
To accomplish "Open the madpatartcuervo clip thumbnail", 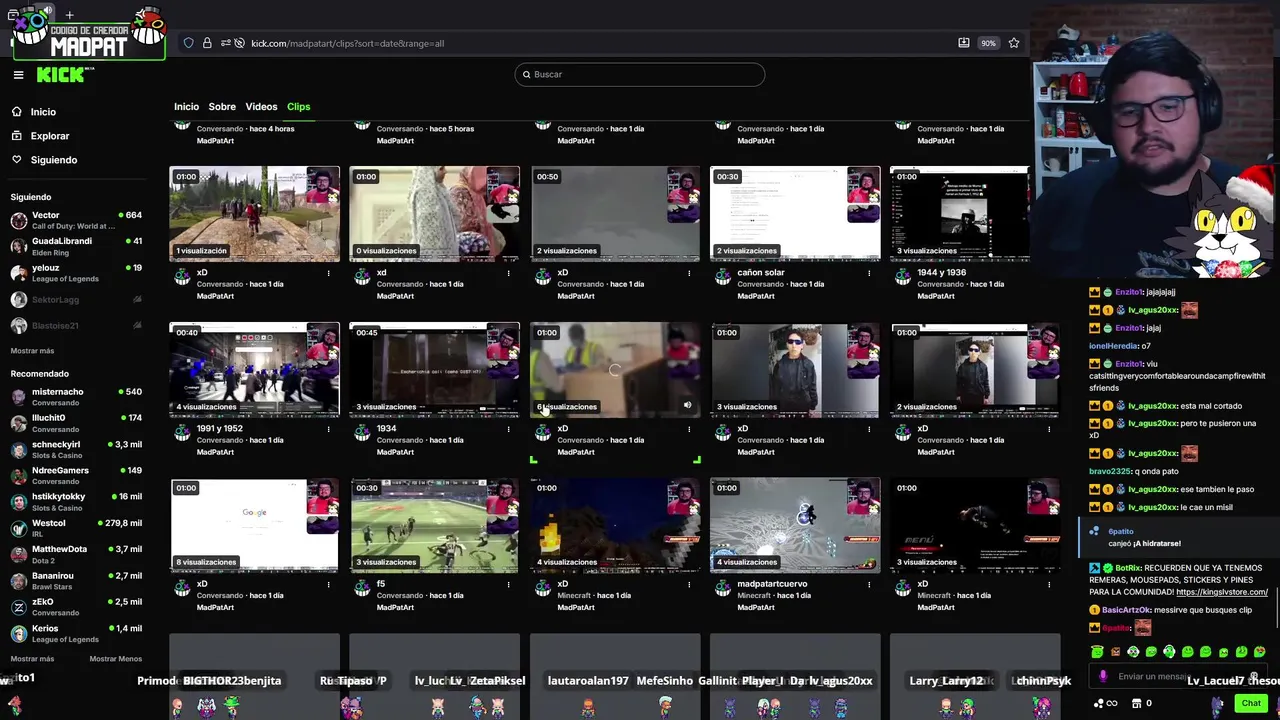I will [795, 525].
